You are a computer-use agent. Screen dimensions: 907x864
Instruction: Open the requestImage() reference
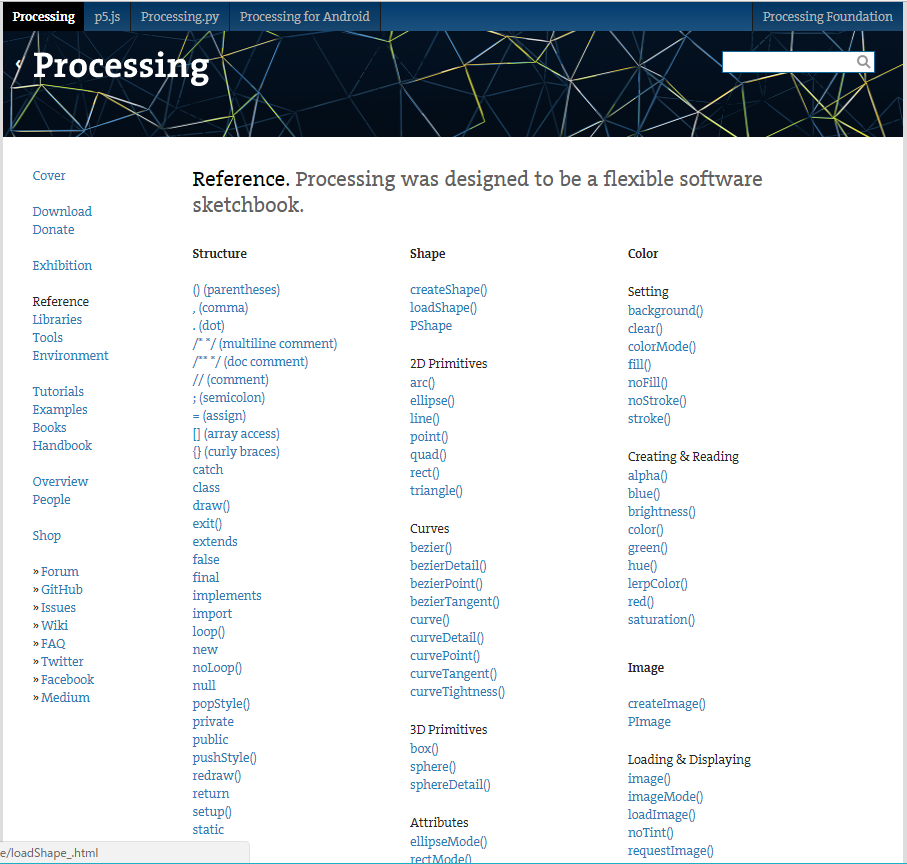(670, 850)
